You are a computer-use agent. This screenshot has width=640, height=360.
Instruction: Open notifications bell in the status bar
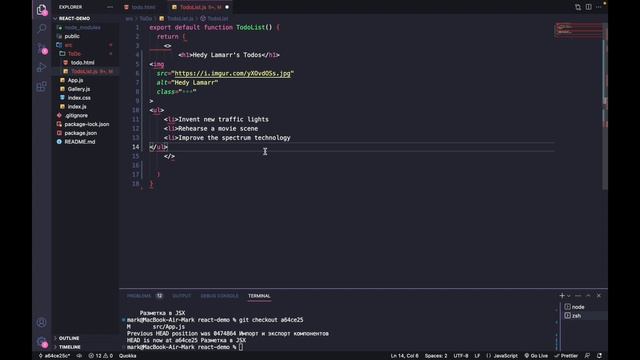coord(599,356)
